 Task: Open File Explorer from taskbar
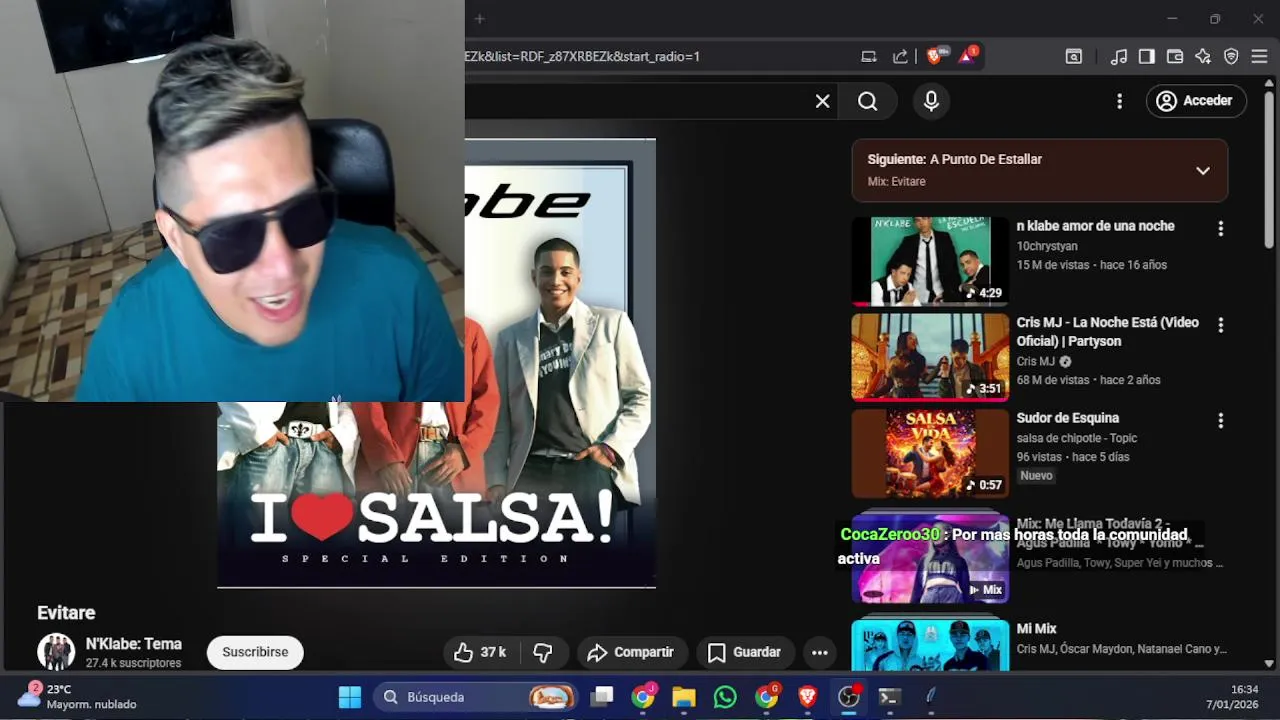[x=684, y=697]
